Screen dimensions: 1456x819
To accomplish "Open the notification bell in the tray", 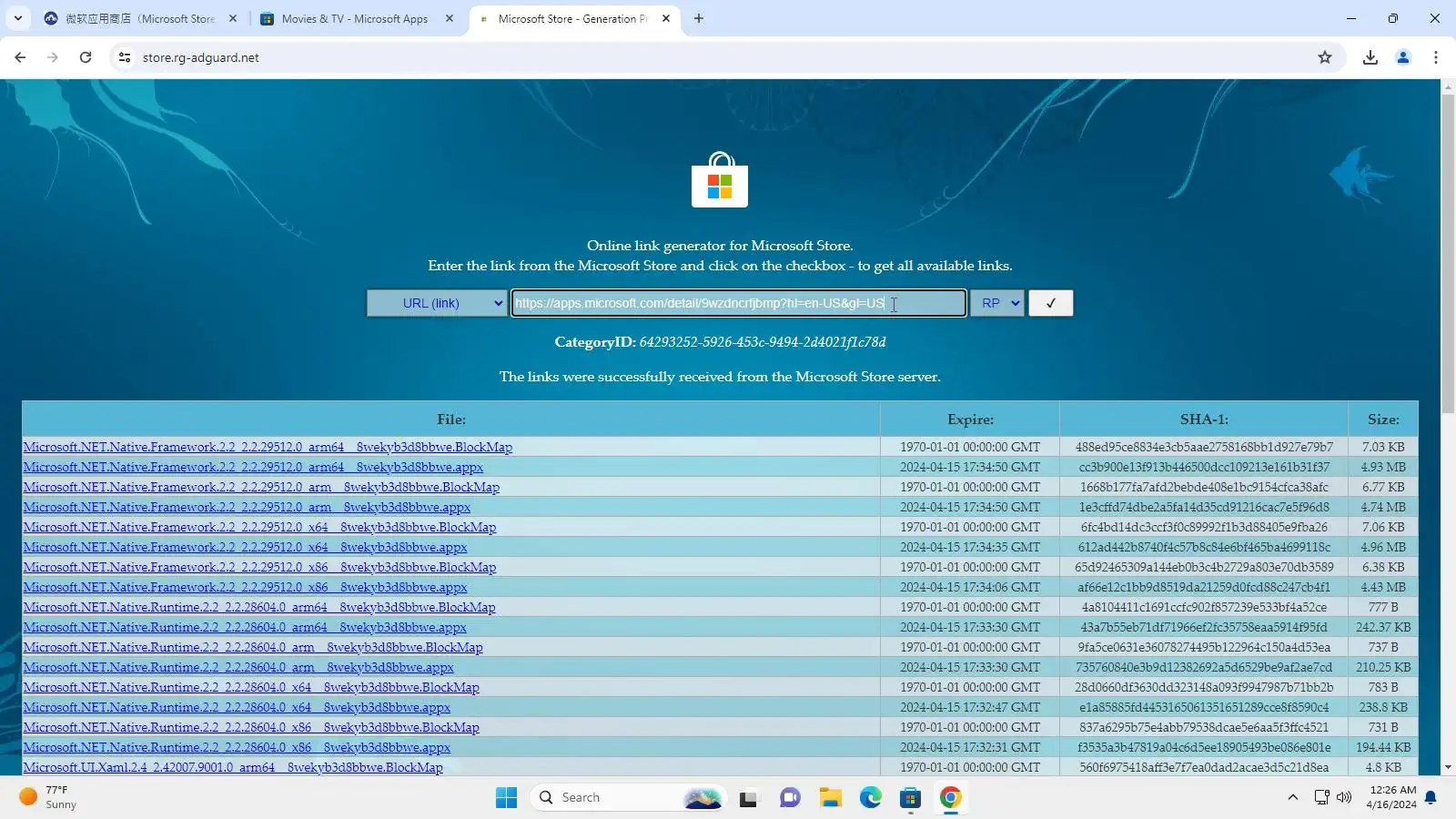I will tap(1431, 798).
